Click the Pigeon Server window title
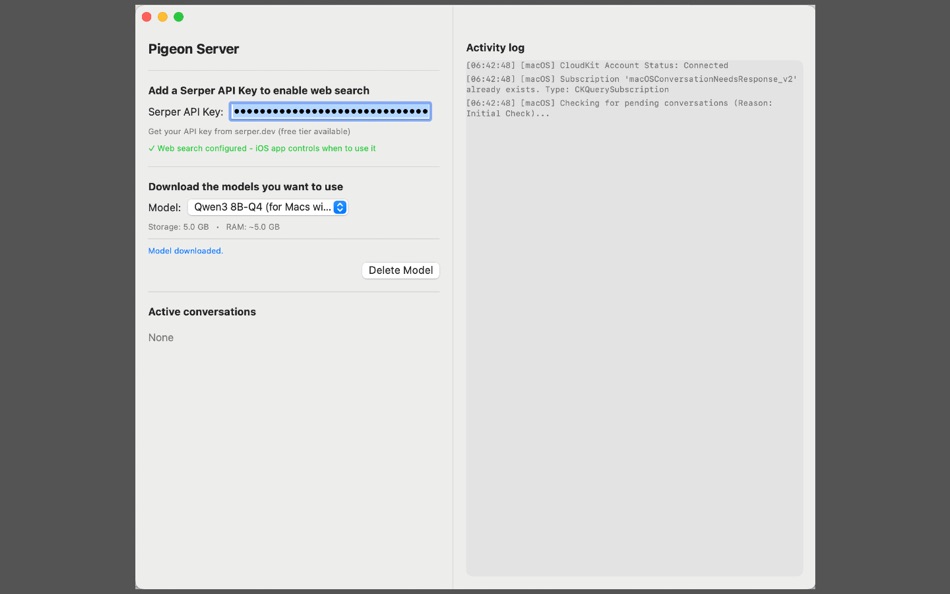950x594 pixels. pos(193,48)
